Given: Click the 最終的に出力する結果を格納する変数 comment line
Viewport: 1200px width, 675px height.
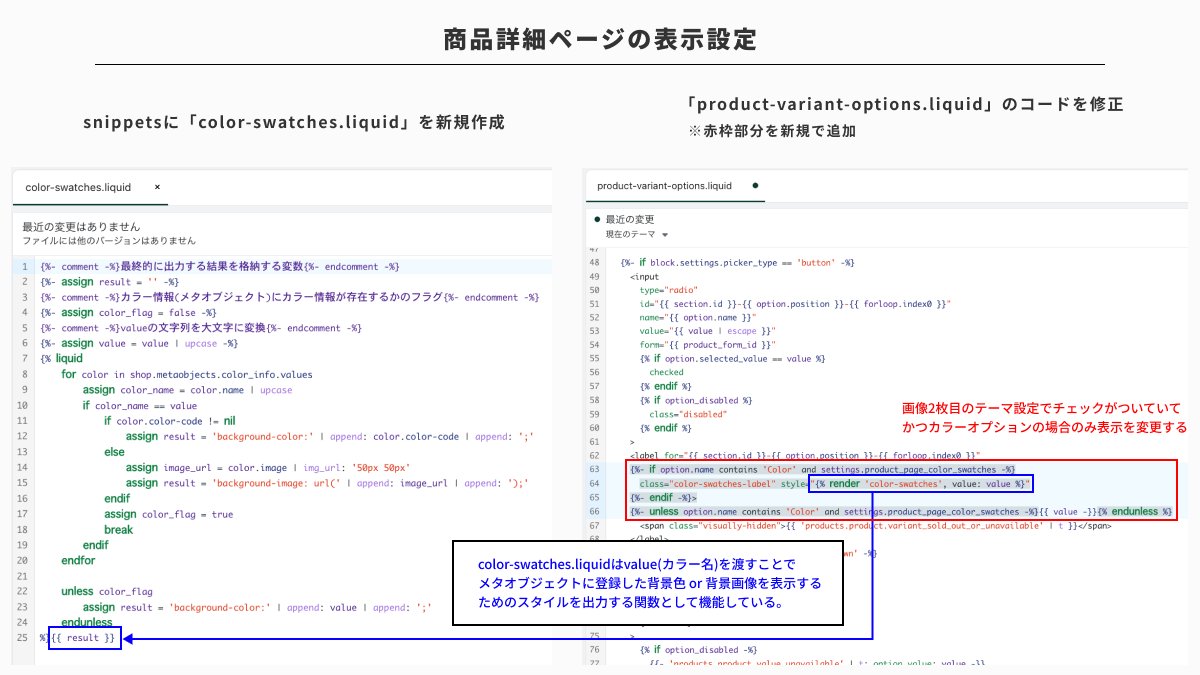Looking at the screenshot, I should (220, 267).
